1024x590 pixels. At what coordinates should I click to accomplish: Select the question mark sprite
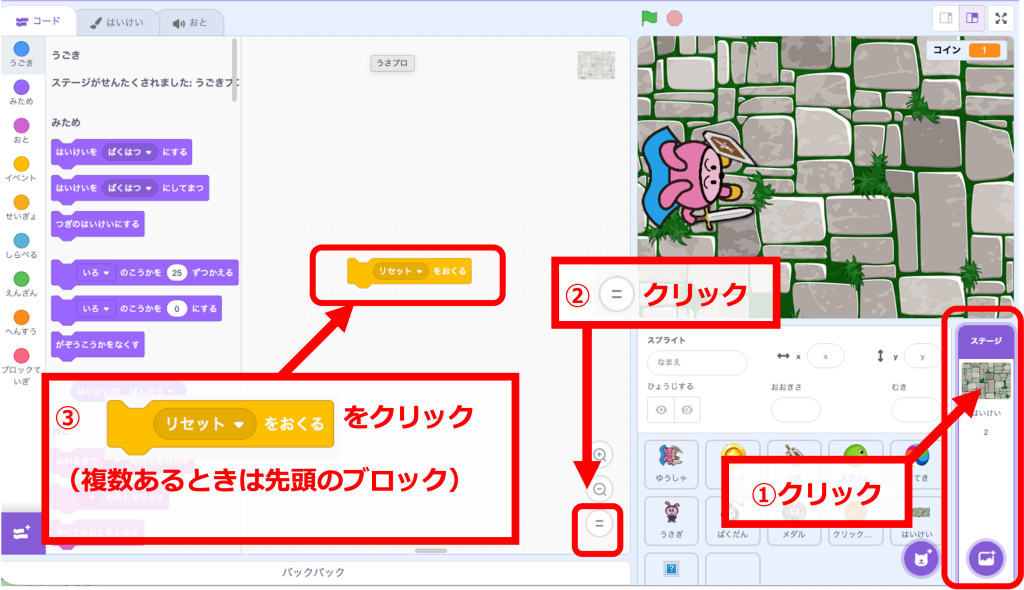click(671, 568)
